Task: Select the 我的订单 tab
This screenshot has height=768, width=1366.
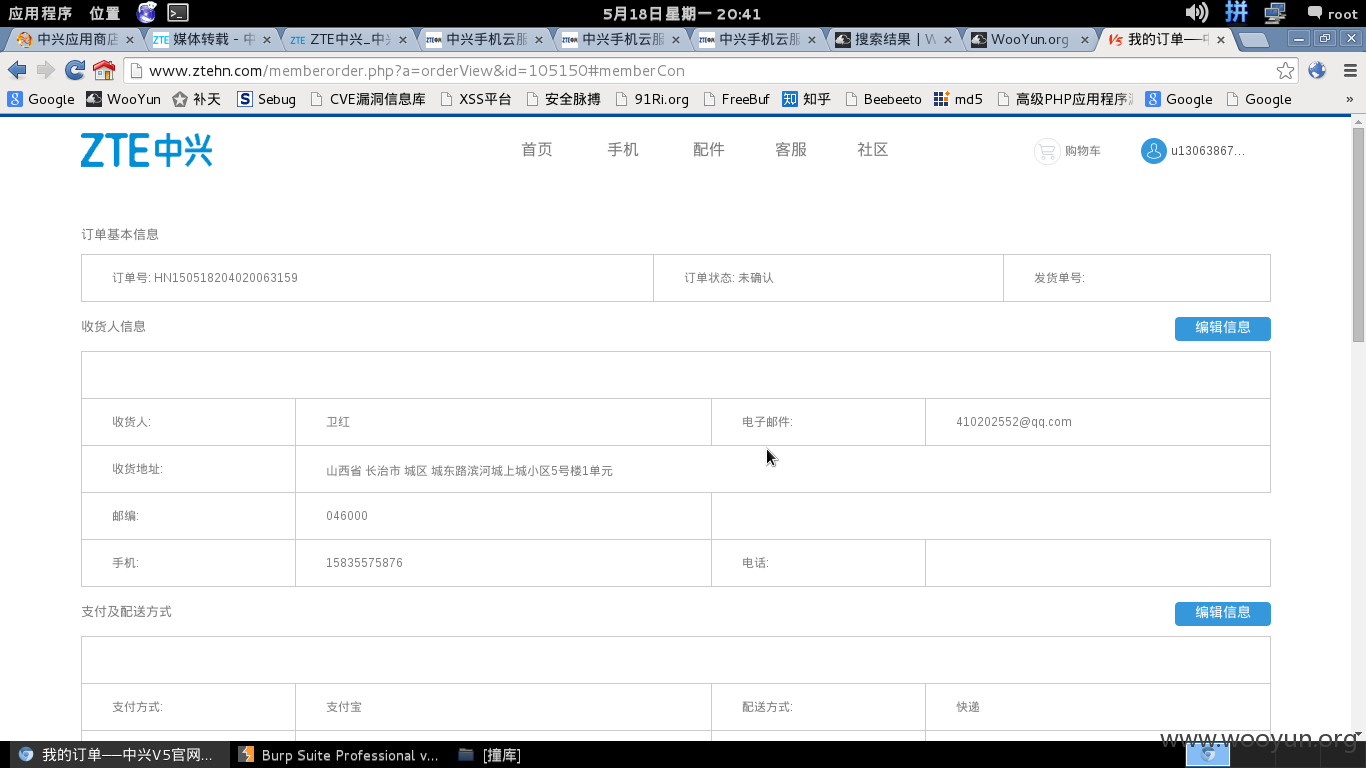Action: point(1165,40)
